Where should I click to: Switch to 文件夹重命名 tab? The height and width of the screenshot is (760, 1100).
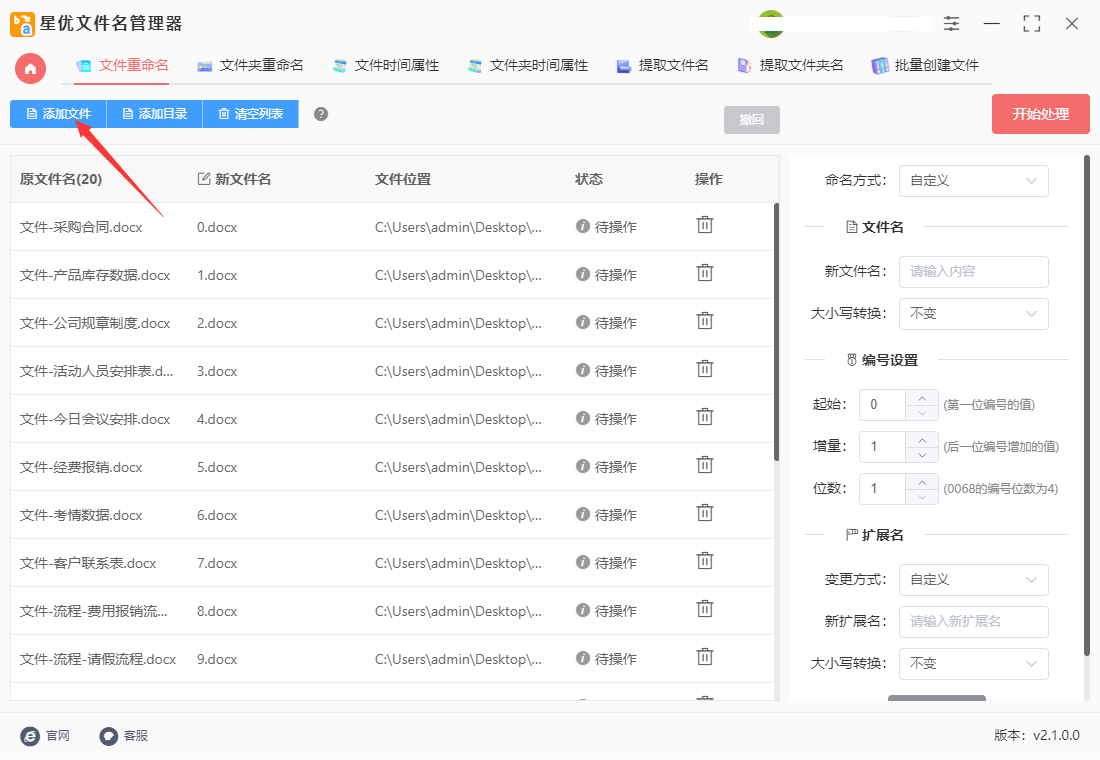click(x=250, y=65)
